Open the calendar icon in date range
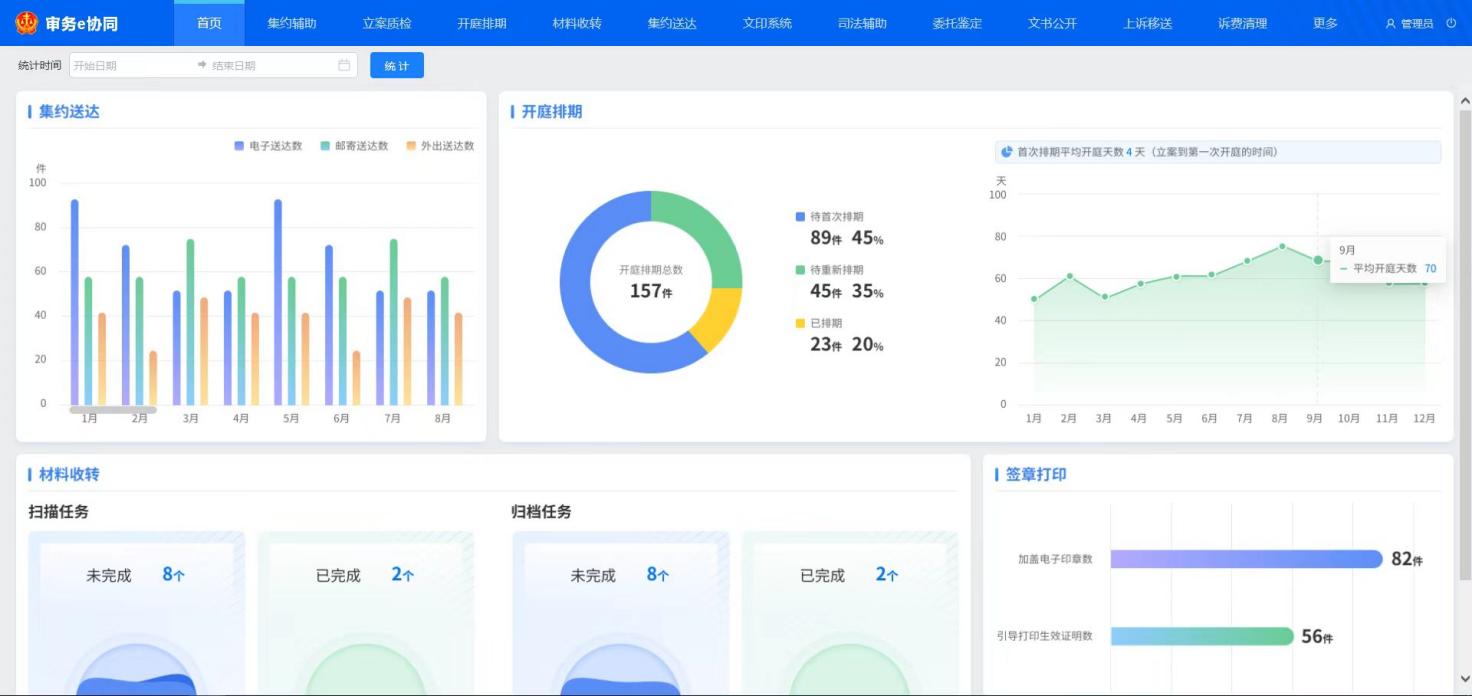The height and width of the screenshot is (696, 1472). tap(344, 66)
